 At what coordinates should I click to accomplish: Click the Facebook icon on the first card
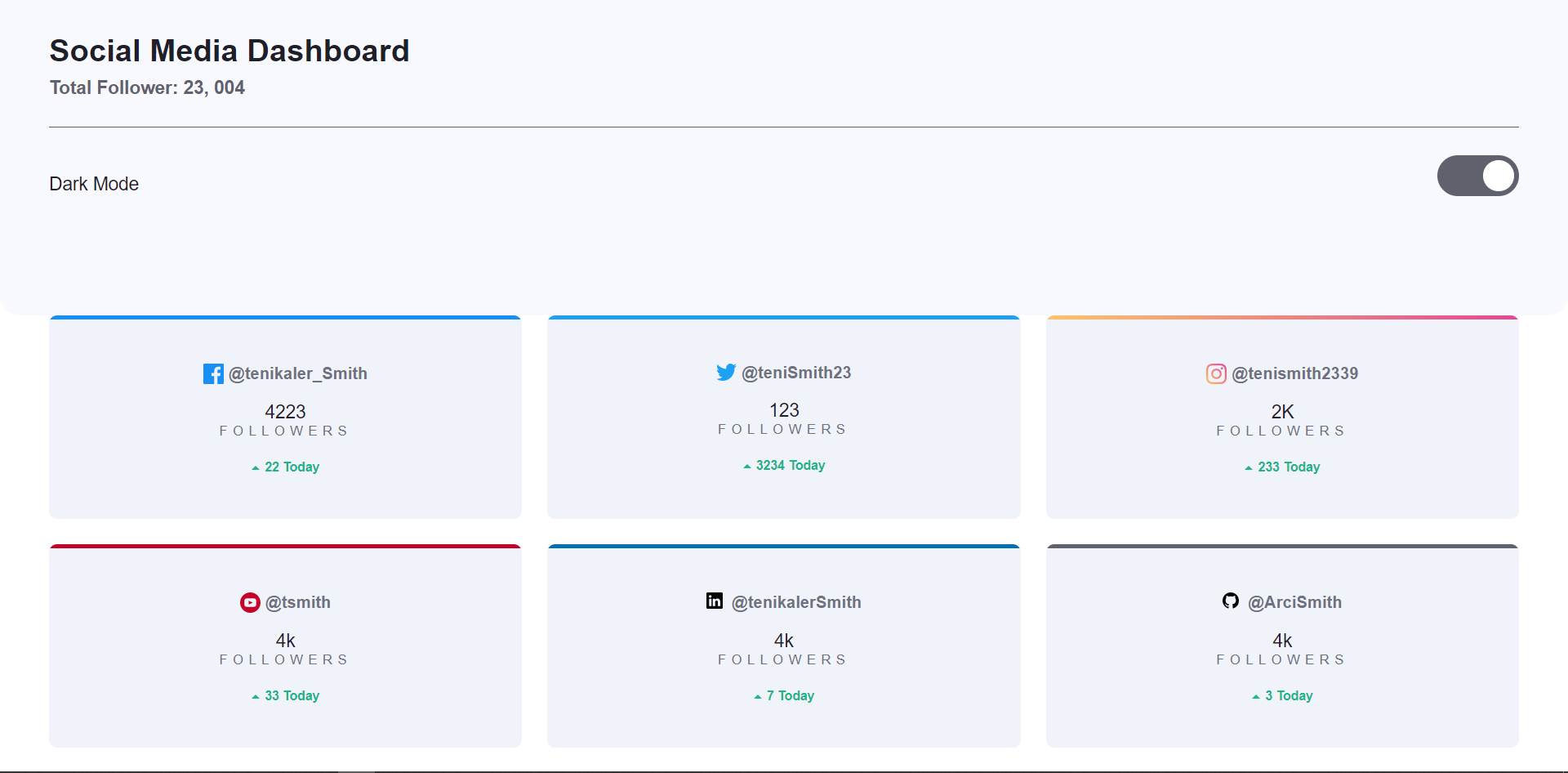213,373
